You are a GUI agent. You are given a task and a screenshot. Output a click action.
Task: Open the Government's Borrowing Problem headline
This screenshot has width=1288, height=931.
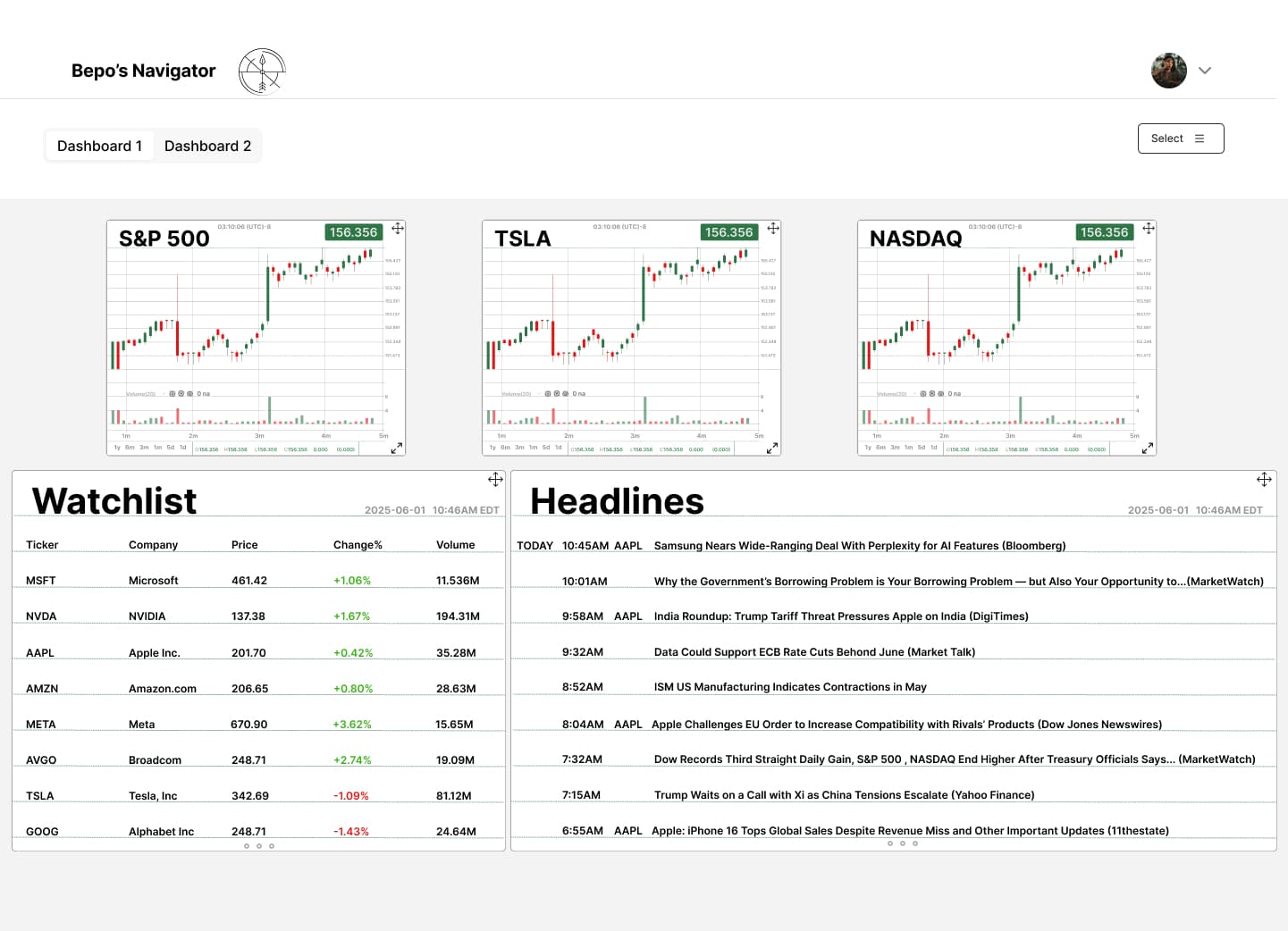tap(959, 582)
